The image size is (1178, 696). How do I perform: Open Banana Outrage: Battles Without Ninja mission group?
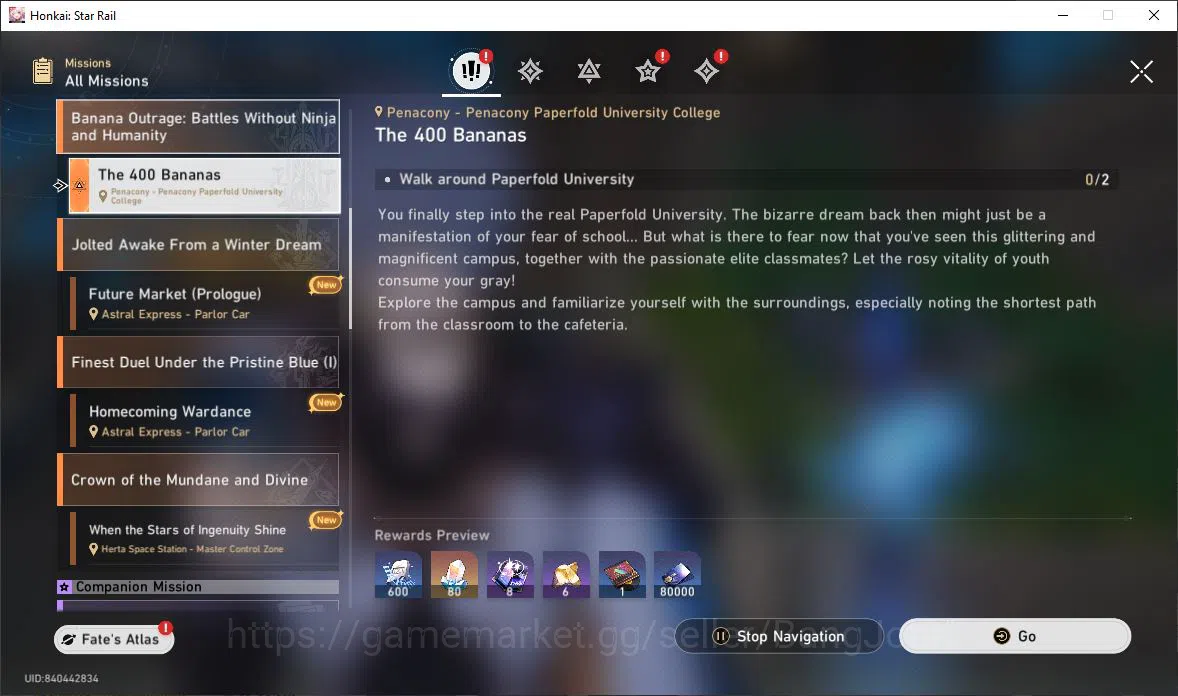tap(198, 126)
